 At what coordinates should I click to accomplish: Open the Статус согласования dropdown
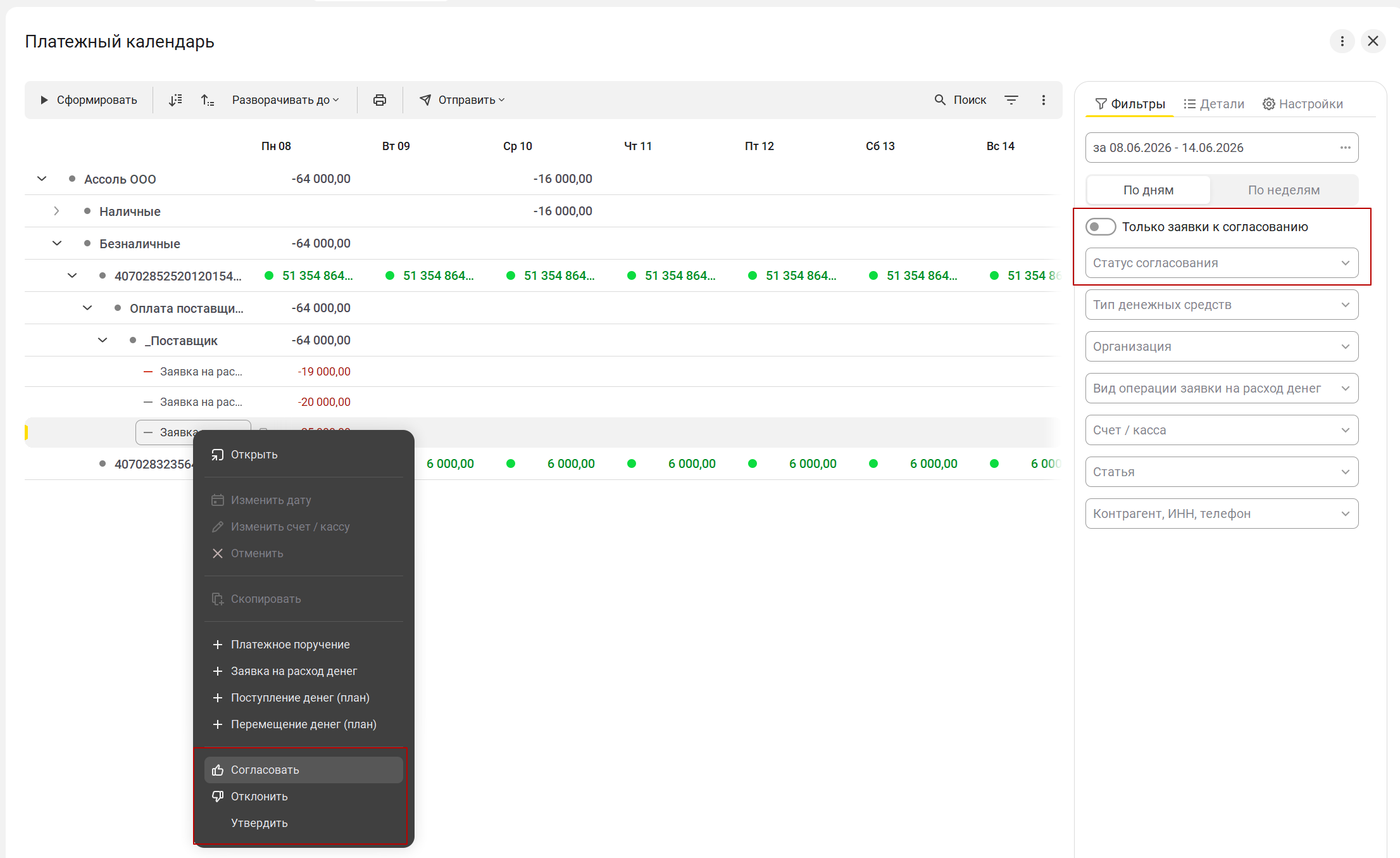(1222, 263)
